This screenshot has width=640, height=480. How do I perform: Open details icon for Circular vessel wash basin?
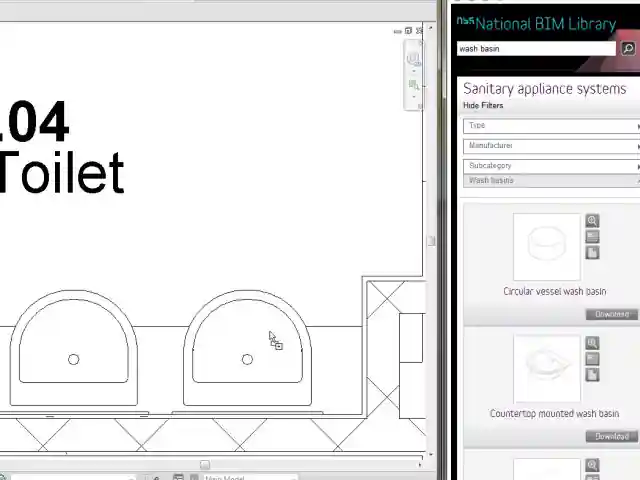click(x=592, y=237)
